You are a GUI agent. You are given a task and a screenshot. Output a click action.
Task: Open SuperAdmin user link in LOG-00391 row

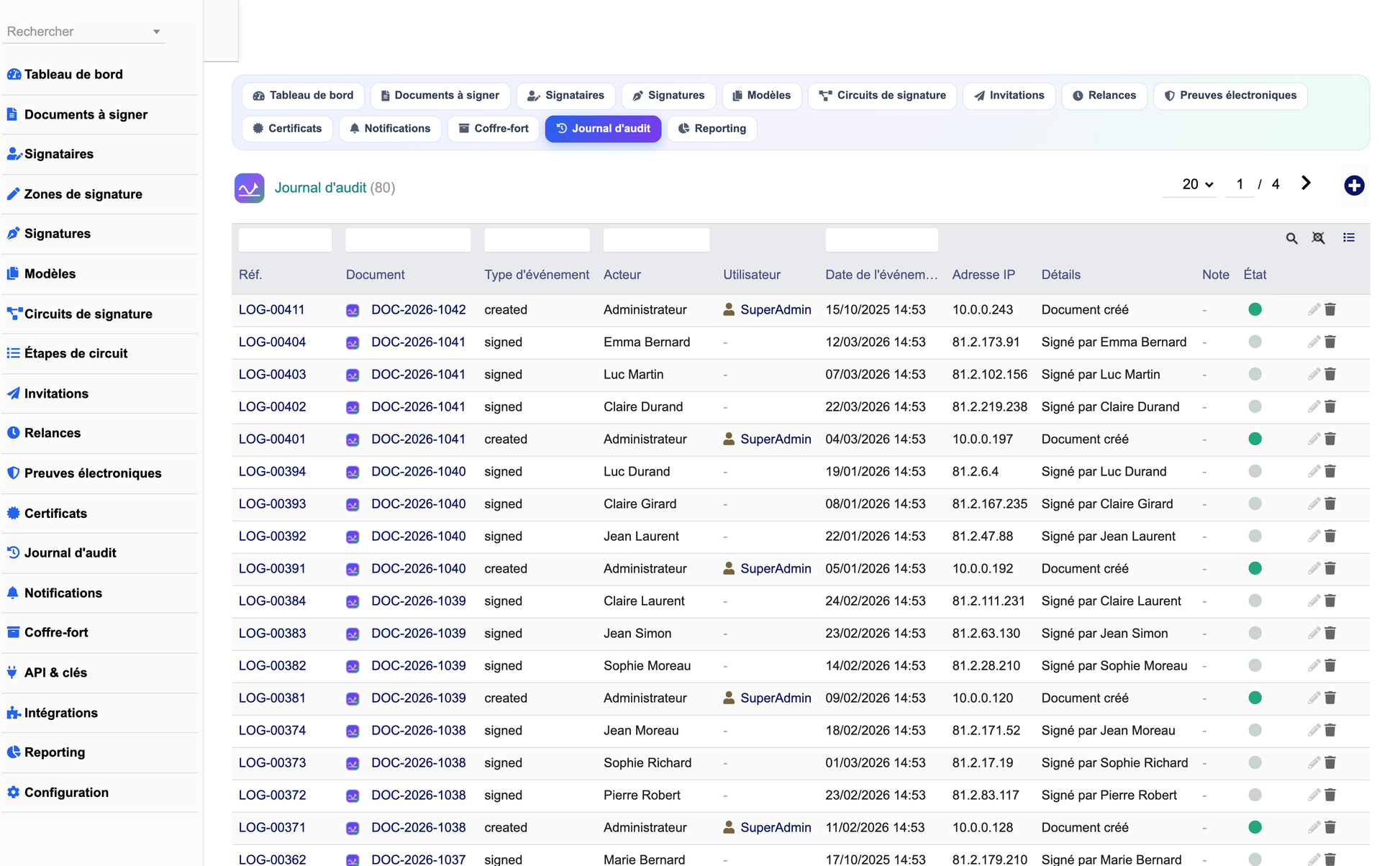pos(776,568)
